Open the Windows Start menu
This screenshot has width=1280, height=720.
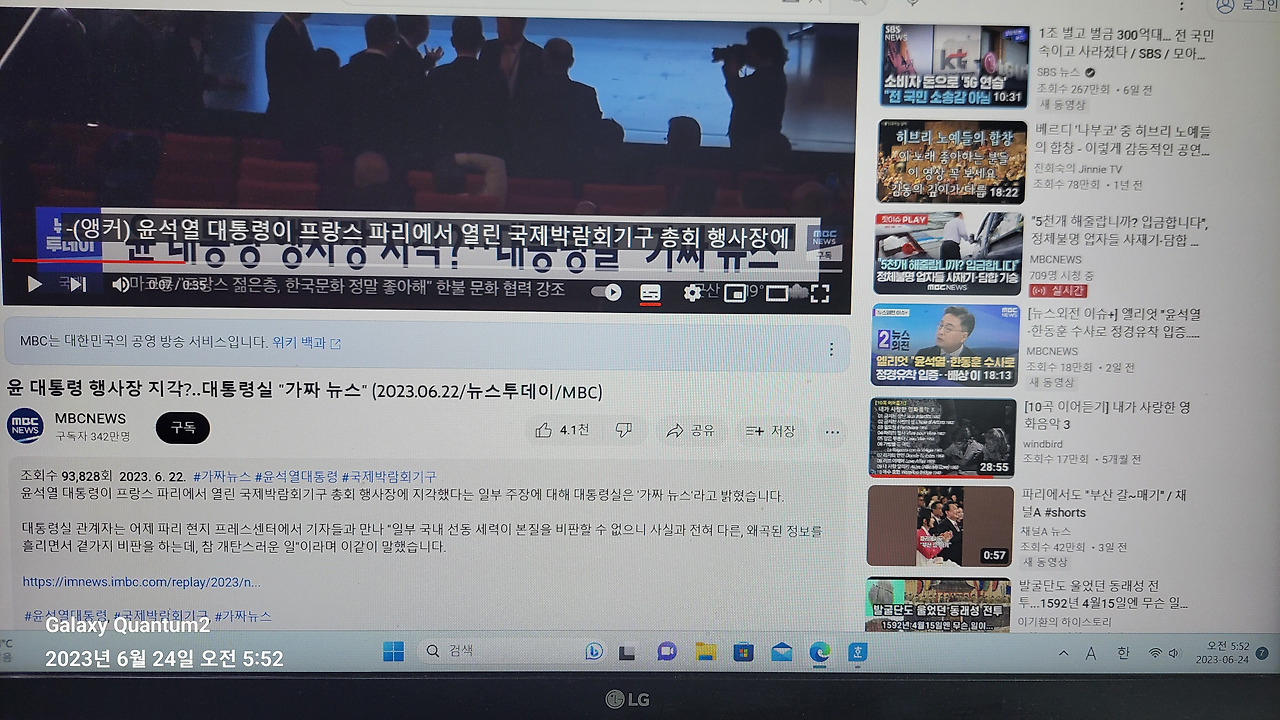click(x=393, y=652)
